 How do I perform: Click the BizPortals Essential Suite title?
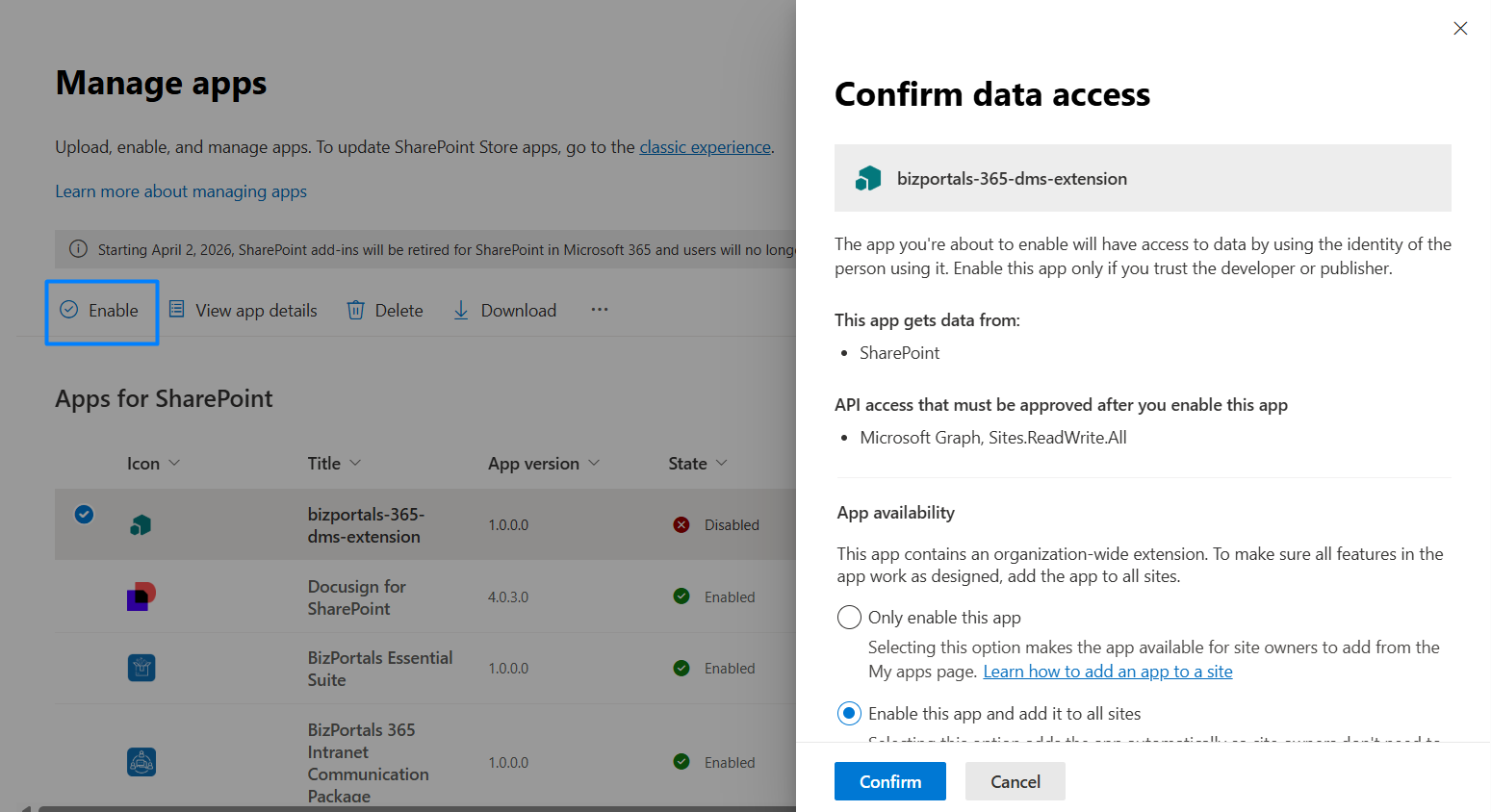click(379, 669)
